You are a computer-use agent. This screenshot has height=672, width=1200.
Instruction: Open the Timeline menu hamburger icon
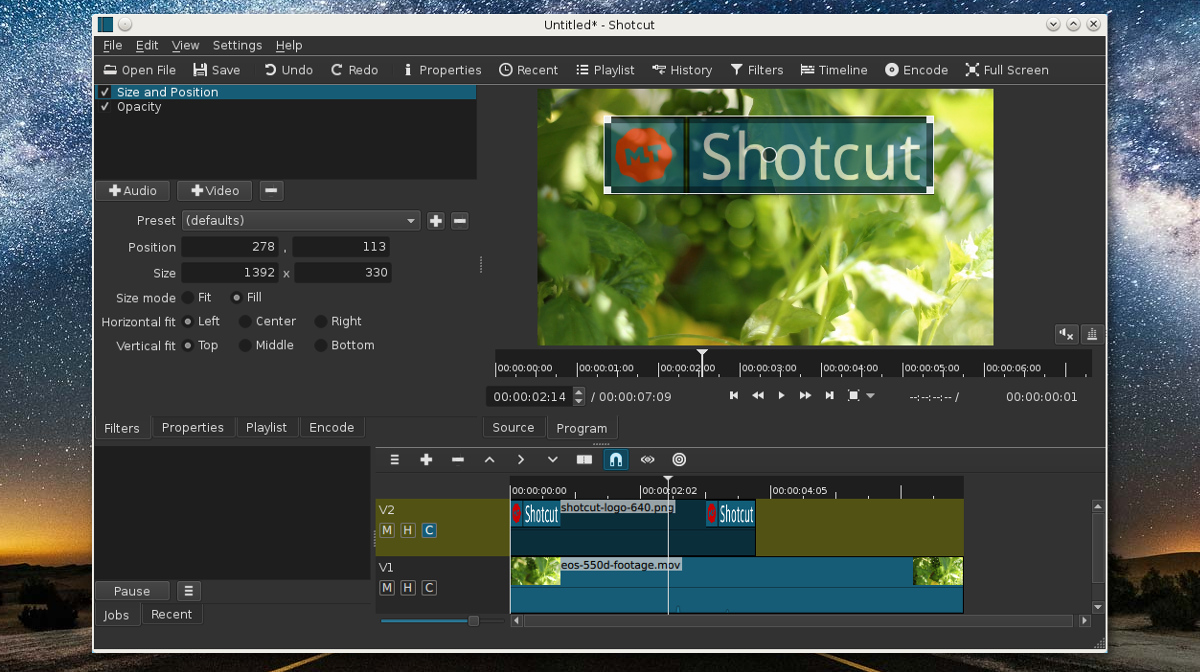point(394,460)
